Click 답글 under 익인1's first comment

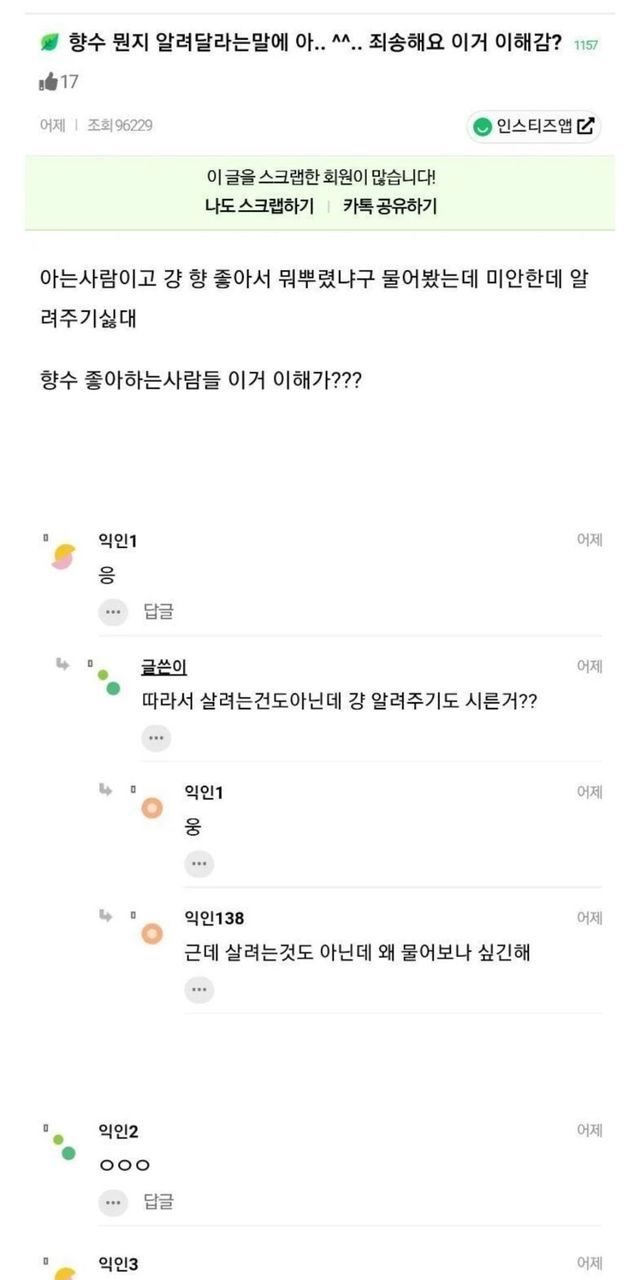[158, 612]
